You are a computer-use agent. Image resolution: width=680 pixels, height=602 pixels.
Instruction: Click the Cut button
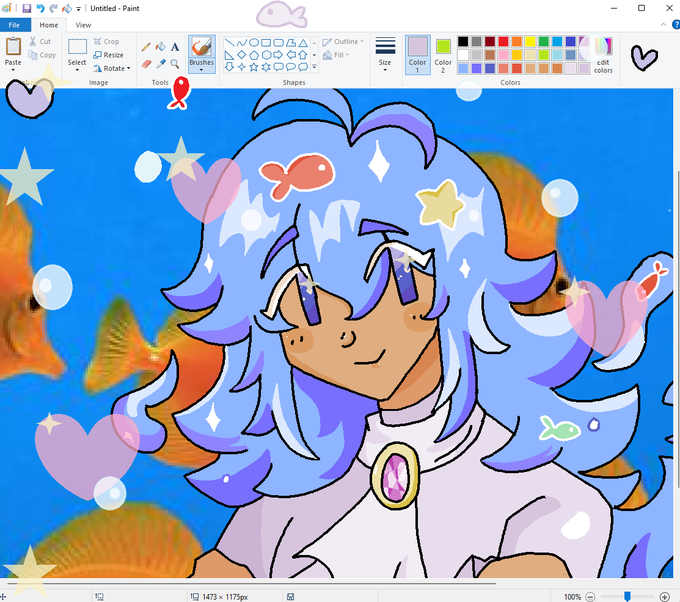[x=40, y=42]
